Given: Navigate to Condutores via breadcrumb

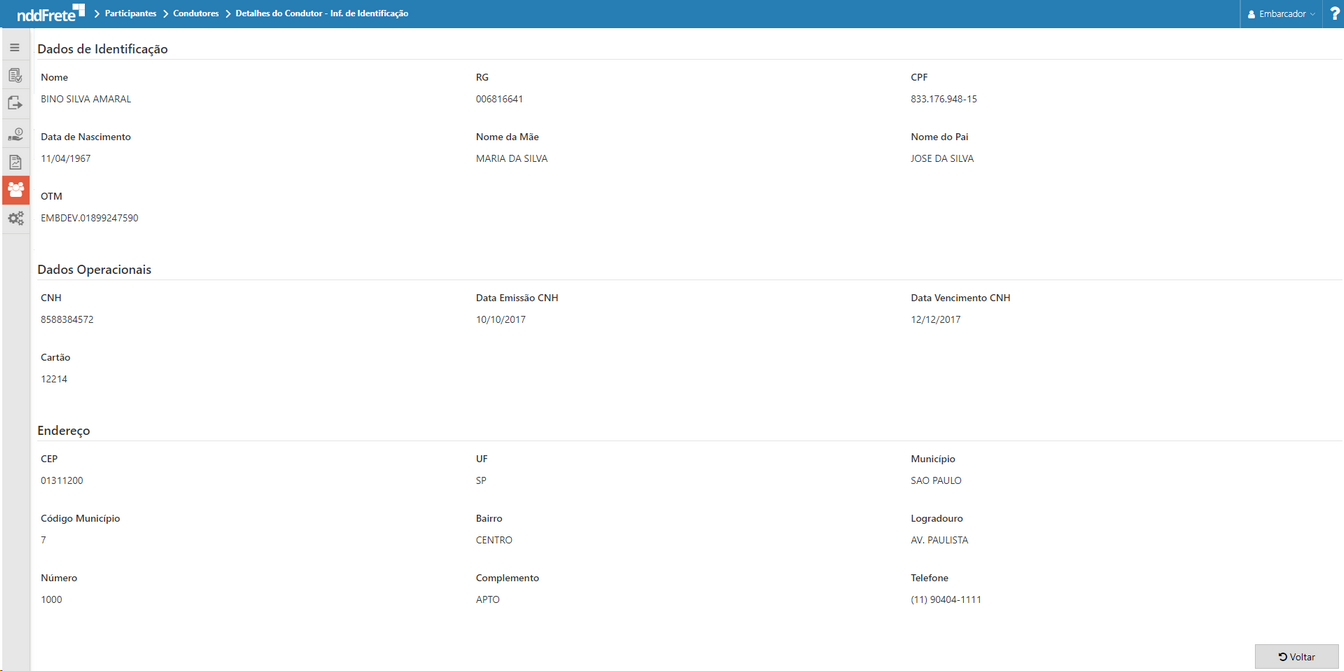Looking at the screenshot, I should click(x=196, y=14).
